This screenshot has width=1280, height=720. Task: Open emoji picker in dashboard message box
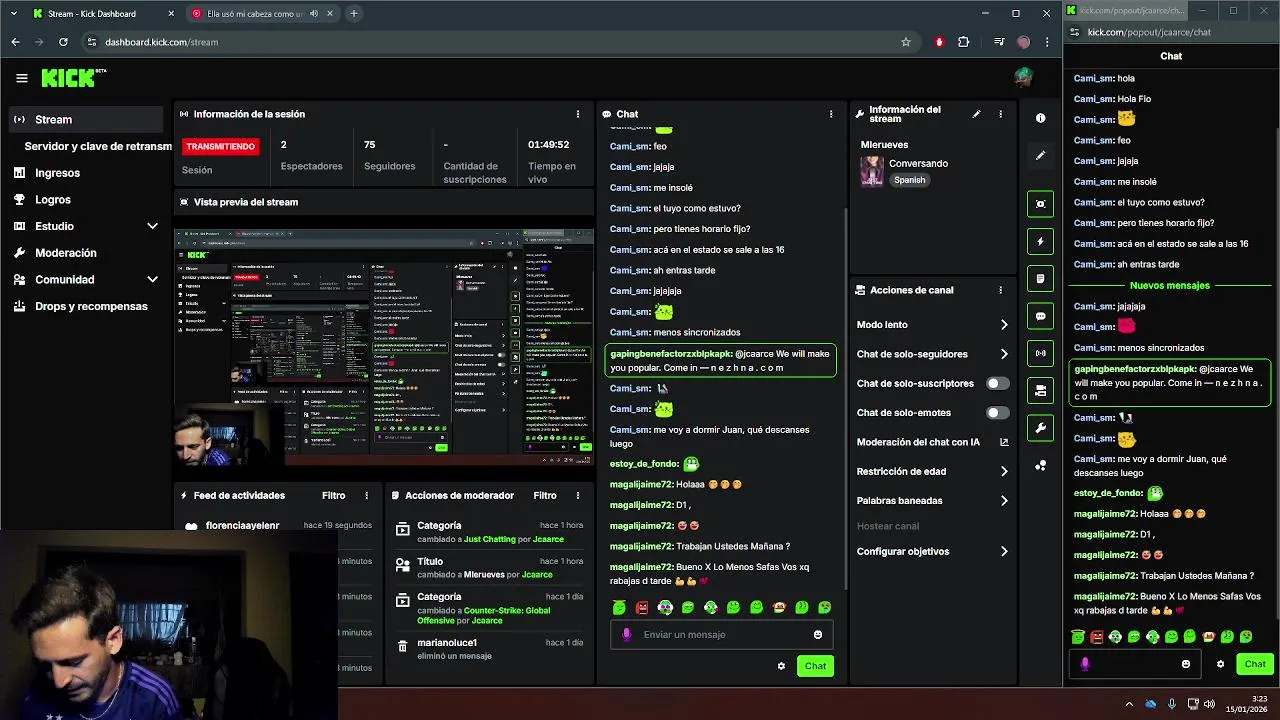coord(818,634)
